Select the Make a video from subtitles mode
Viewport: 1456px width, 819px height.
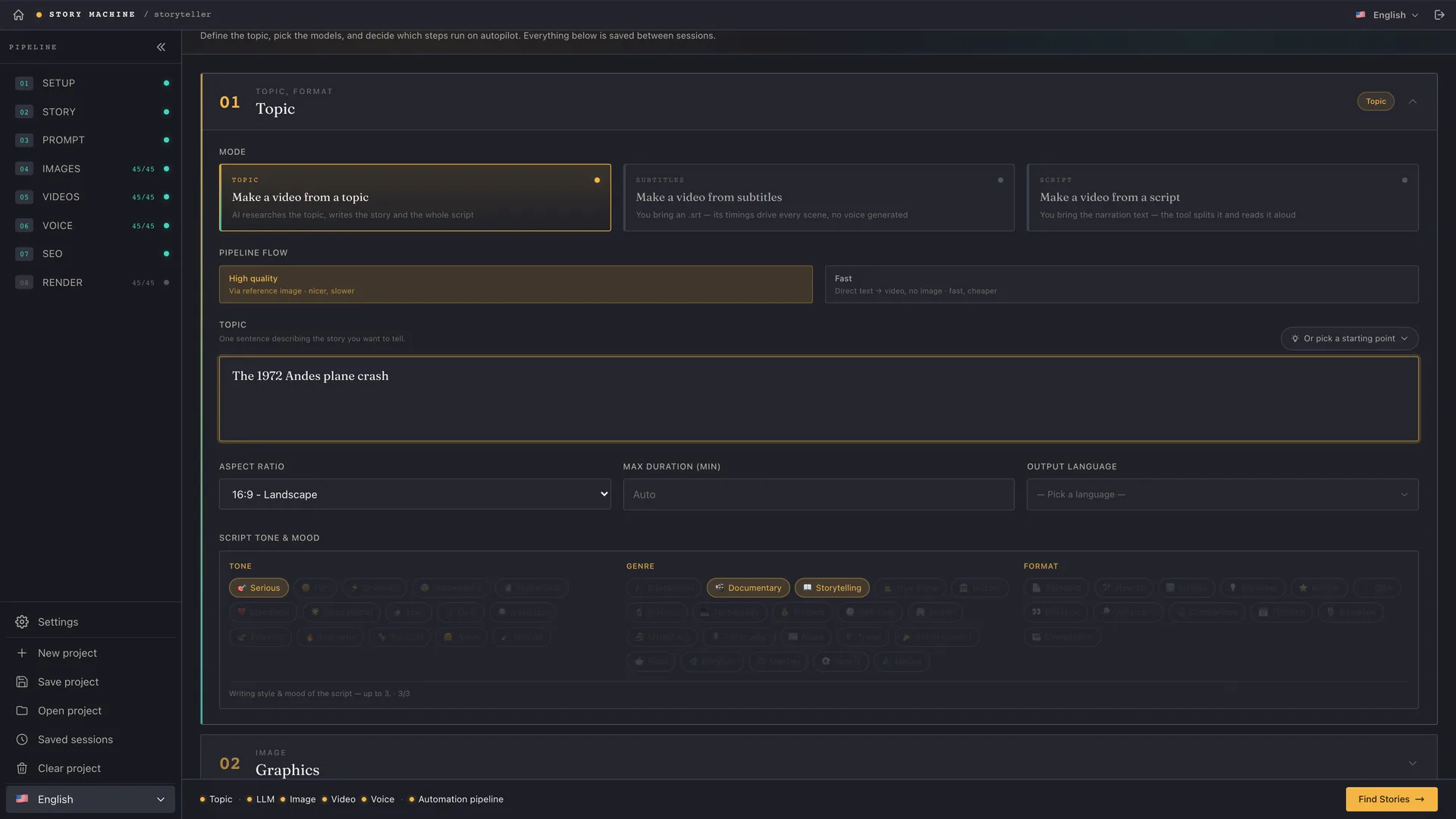click(818, 197)
